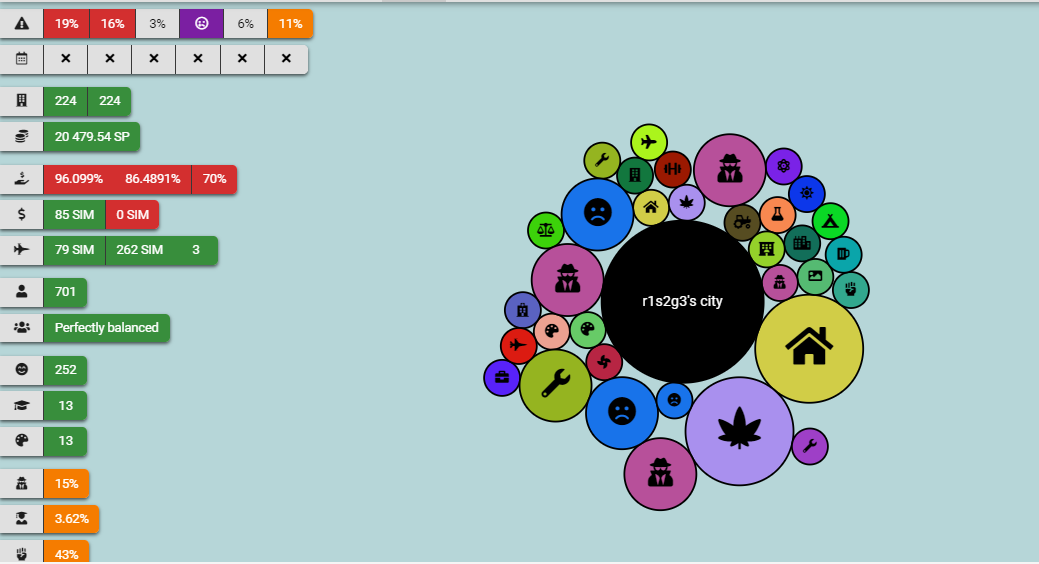
Task: Click the 701 population value
Action: [x=65, y=292]
